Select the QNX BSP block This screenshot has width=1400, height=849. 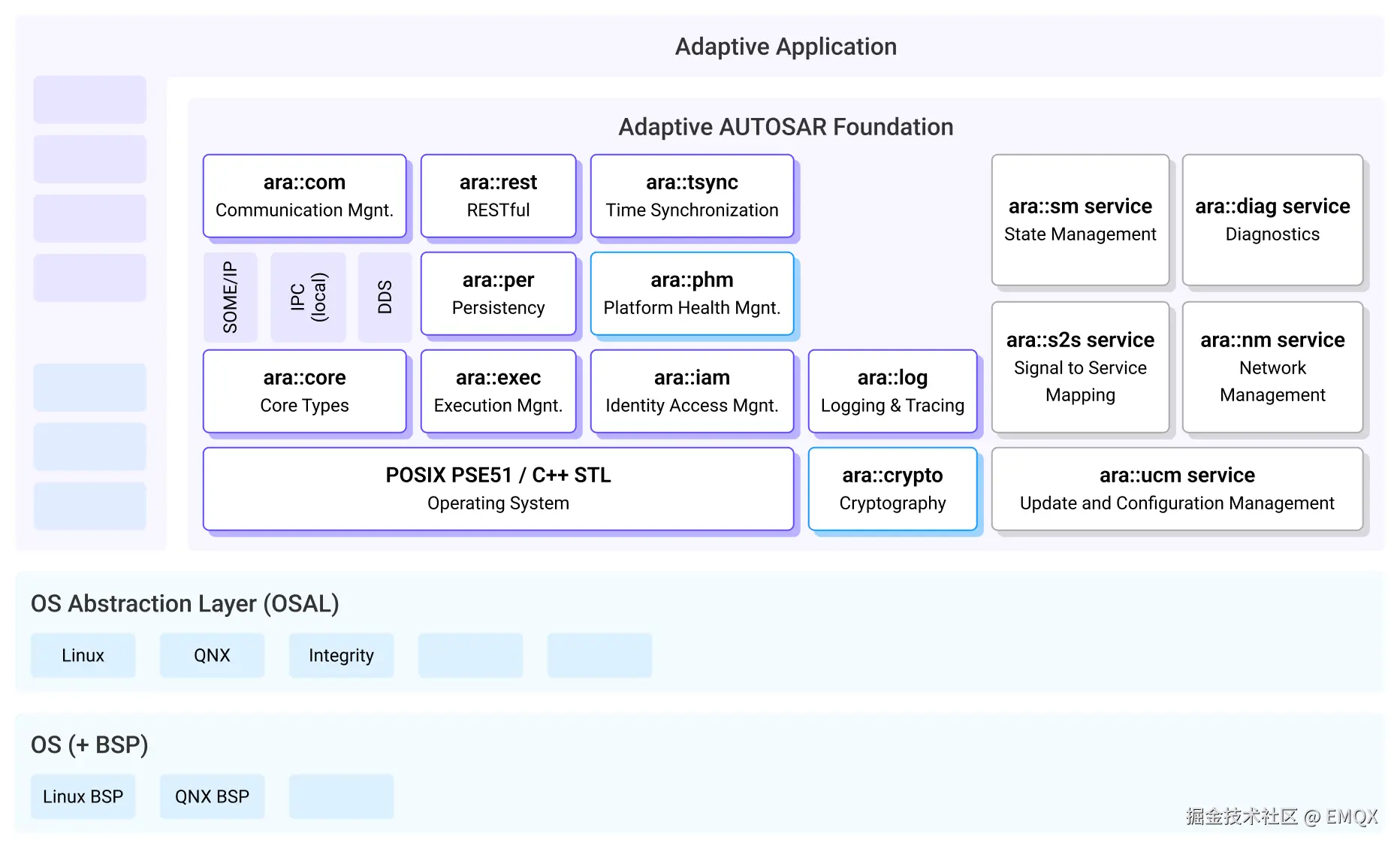click(213, 796)
